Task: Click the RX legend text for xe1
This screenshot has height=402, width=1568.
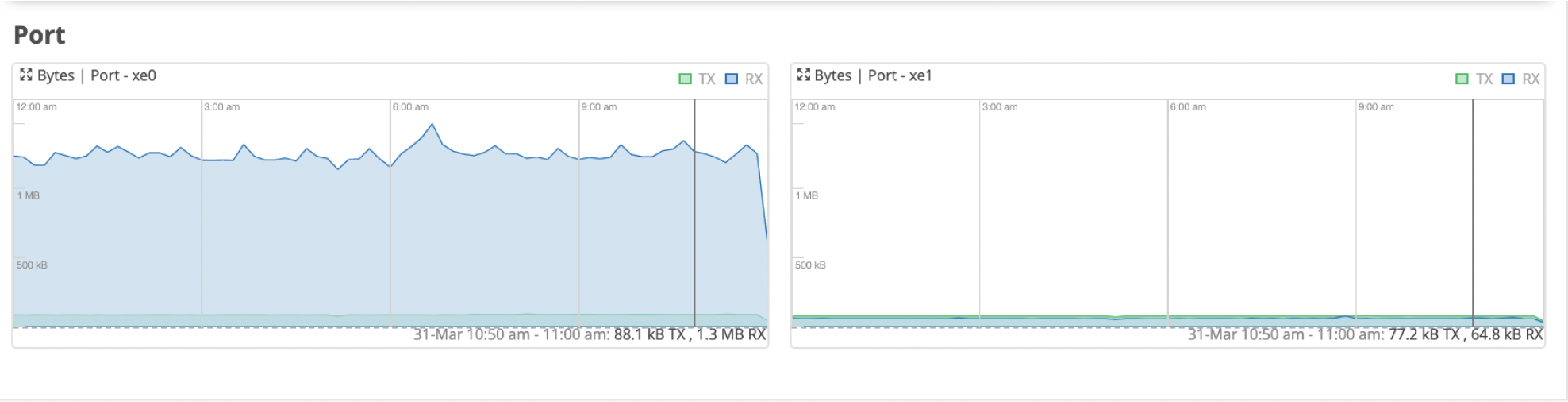Action: (1531, 79)
